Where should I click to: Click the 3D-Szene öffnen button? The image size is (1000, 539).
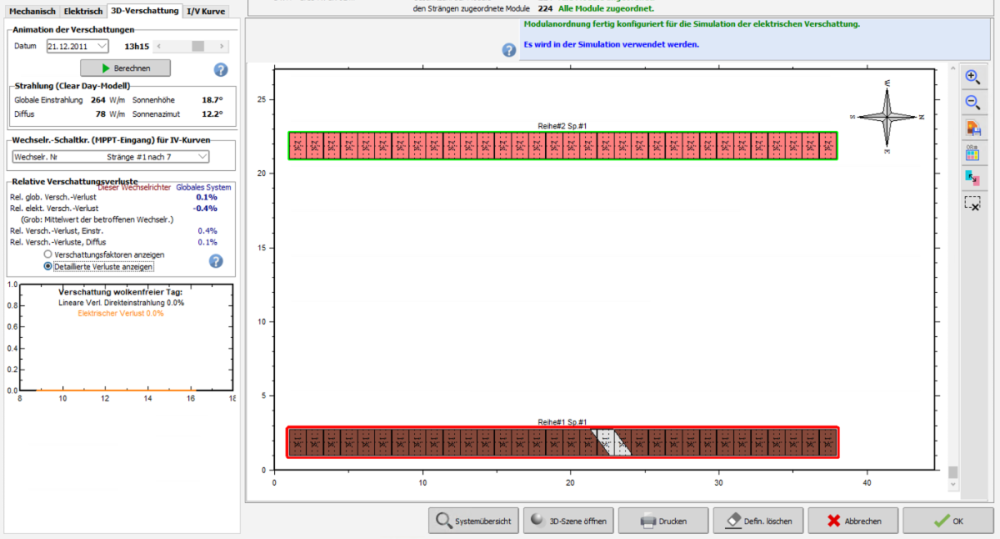pos(566,521)
